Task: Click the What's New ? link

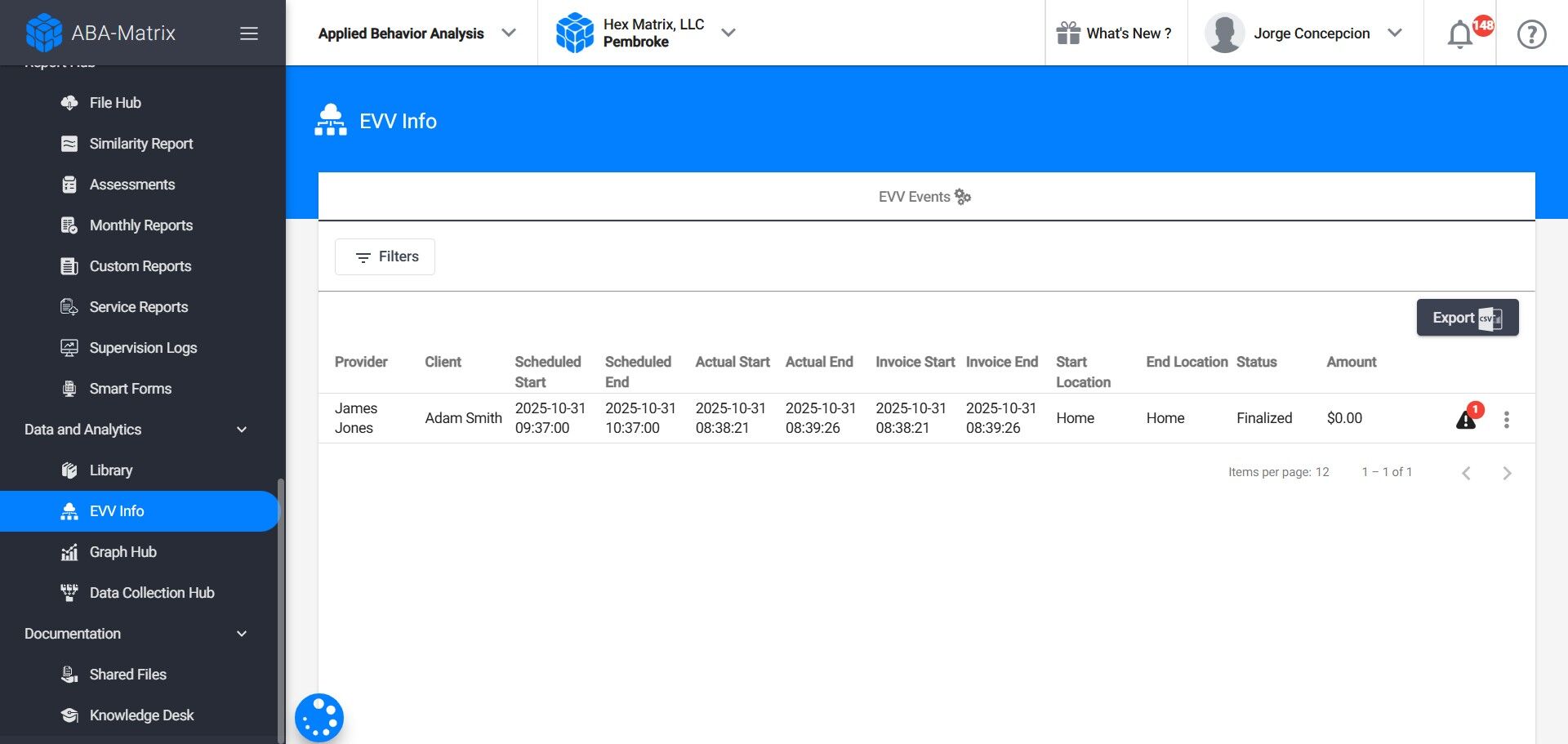Action: [x=1129, y=33]
